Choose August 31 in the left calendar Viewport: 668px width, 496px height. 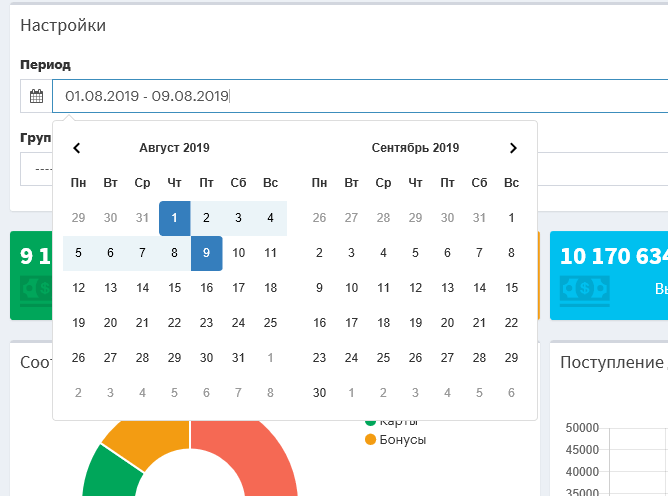coord(238,358)
